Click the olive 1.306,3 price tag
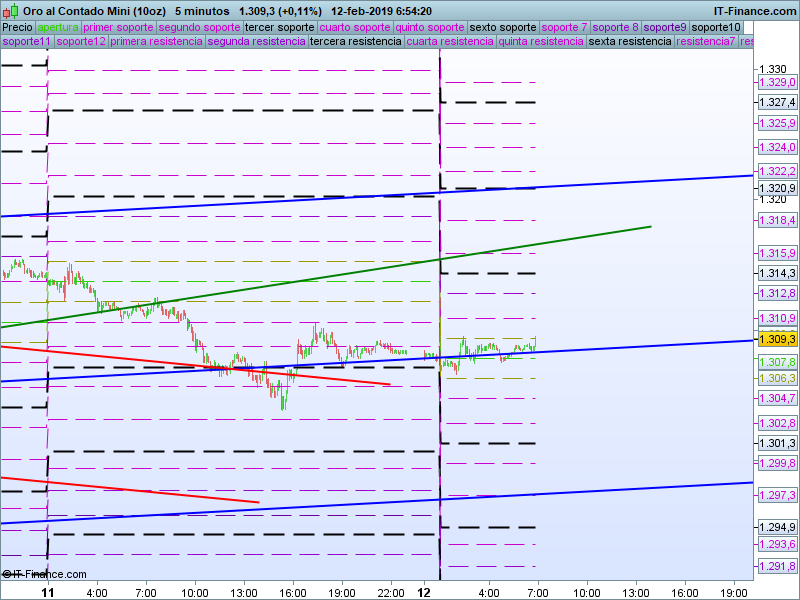The width and height of the screenshot is (800, 600). [777, 378]
